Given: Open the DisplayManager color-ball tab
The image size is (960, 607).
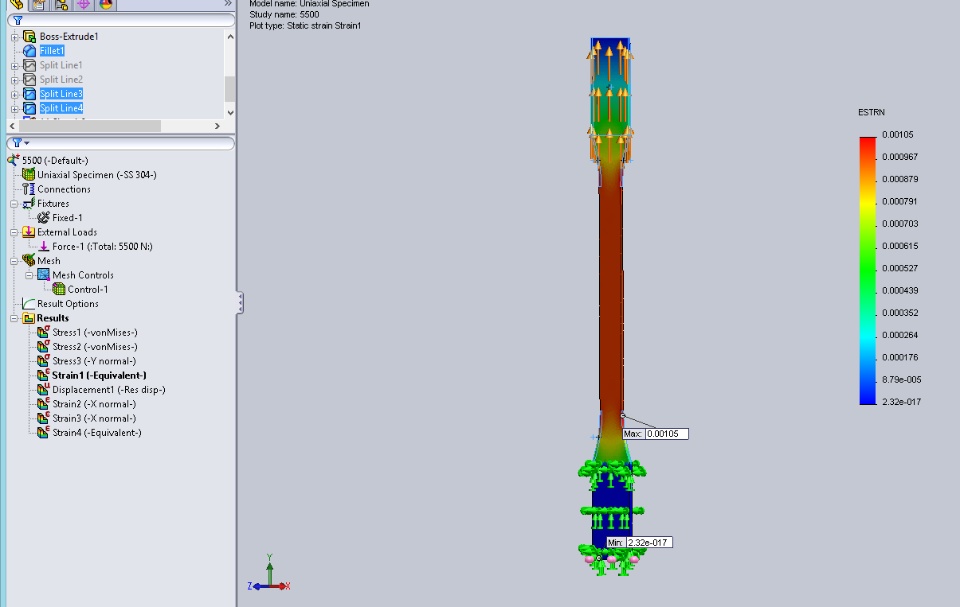Looking at the screenshot, I should pyautogui.click(x=106, y=4).
